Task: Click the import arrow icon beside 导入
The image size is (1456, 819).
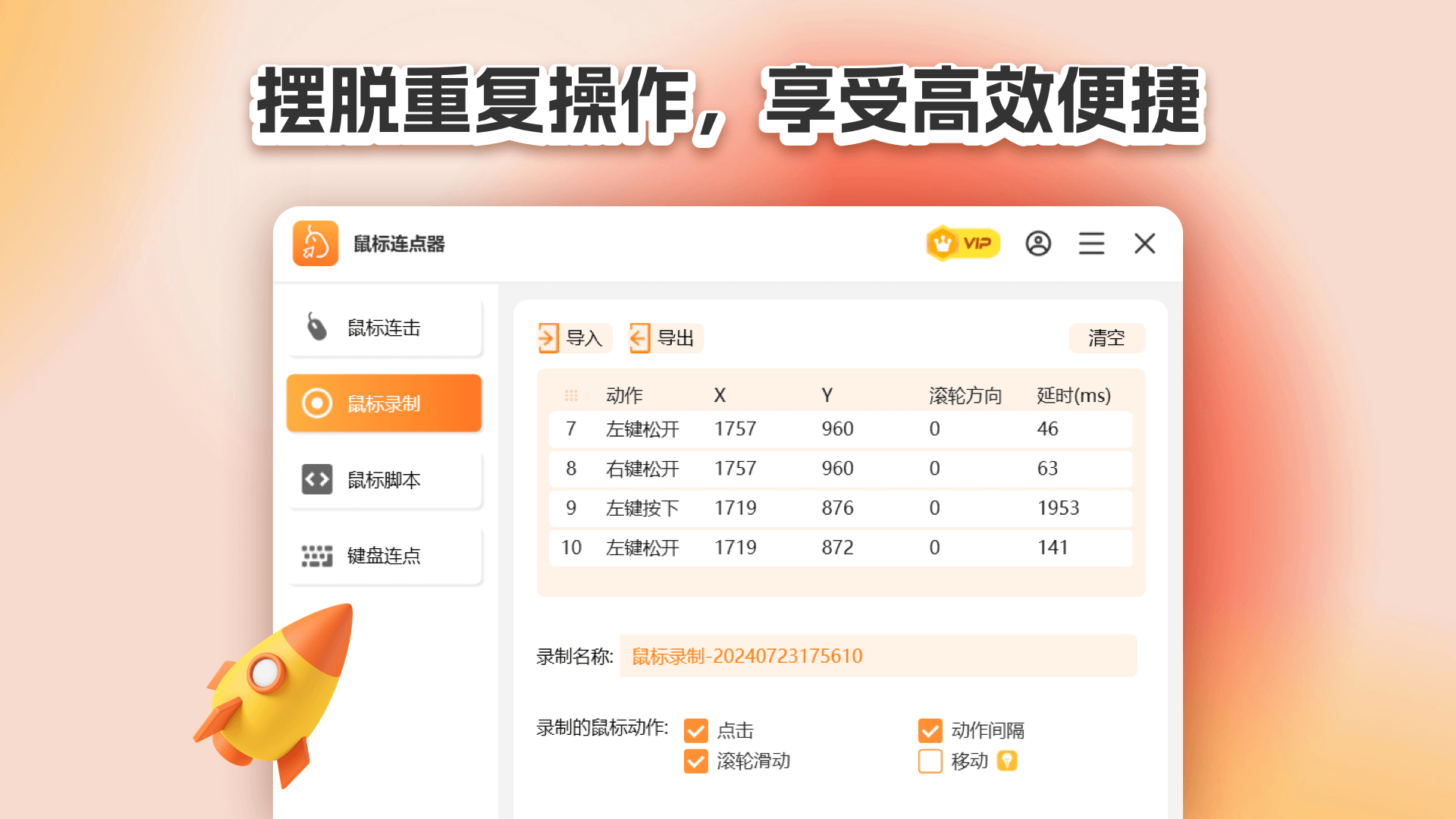Action: pos(548,338)
